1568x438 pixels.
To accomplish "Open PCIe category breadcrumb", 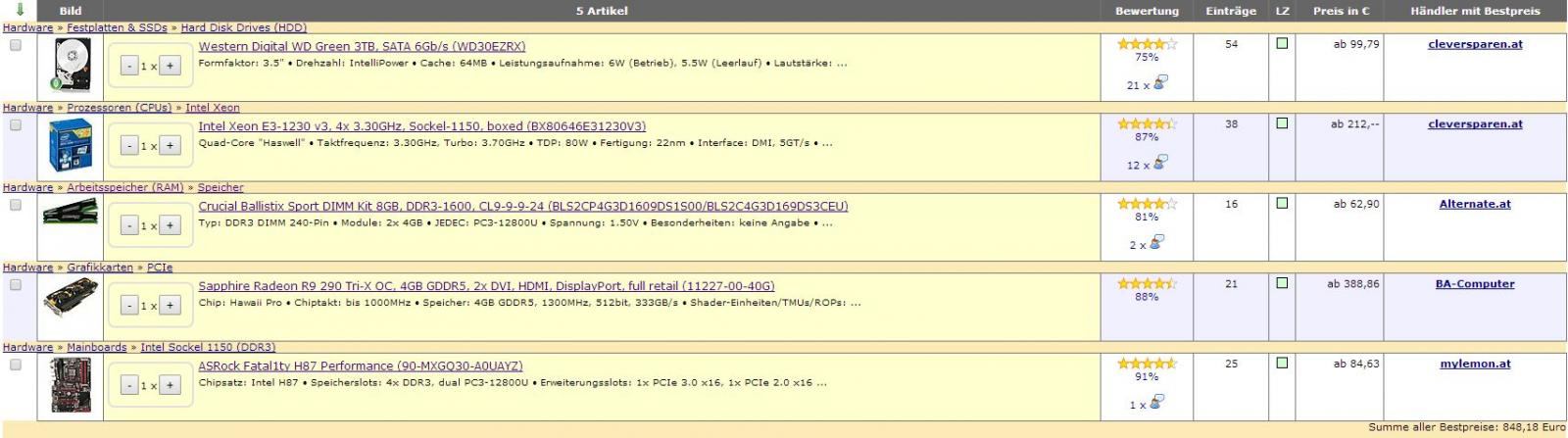I will tap(160, 268).
